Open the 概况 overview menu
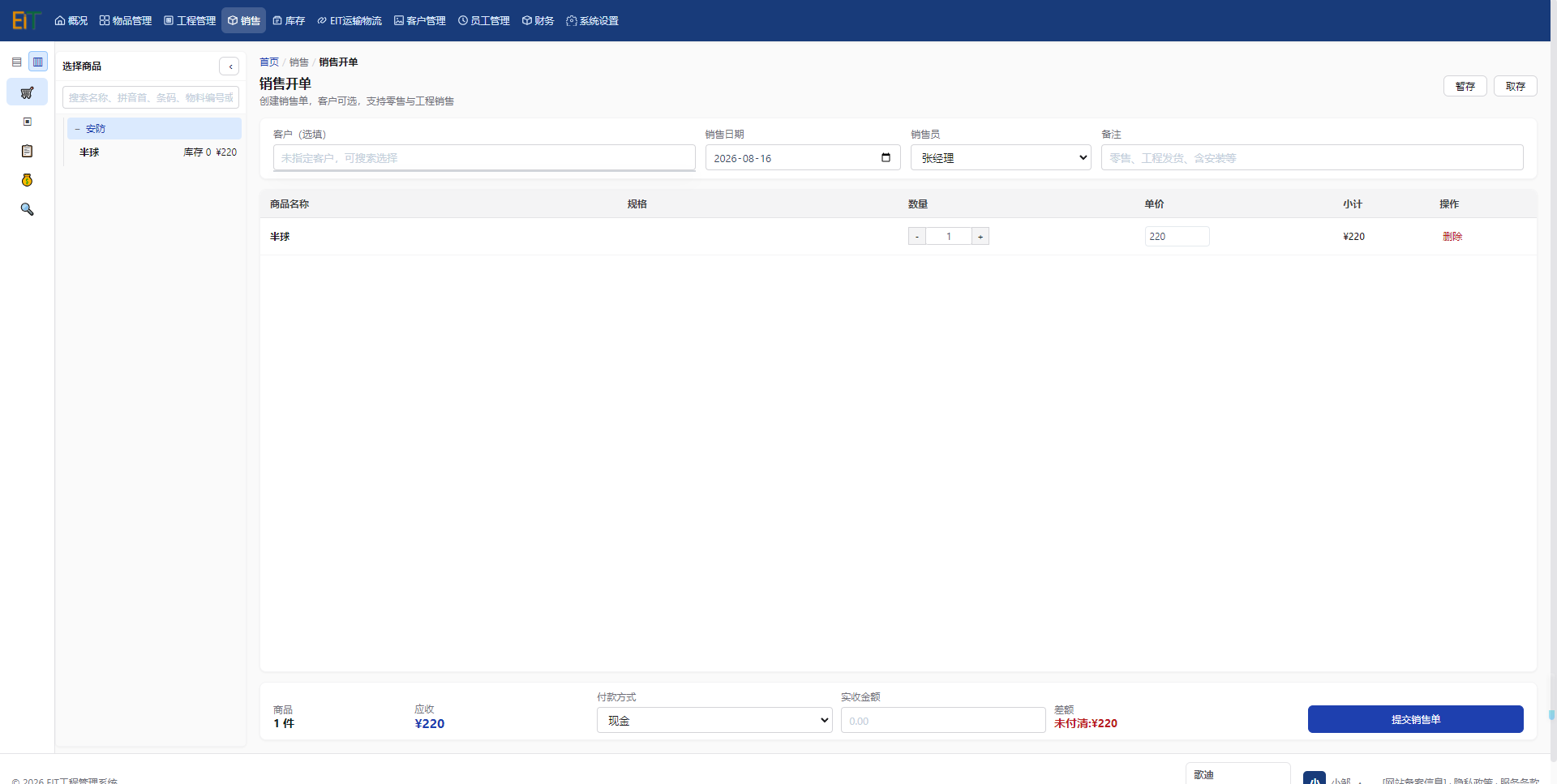1557x784 pixels. [71, 20]
